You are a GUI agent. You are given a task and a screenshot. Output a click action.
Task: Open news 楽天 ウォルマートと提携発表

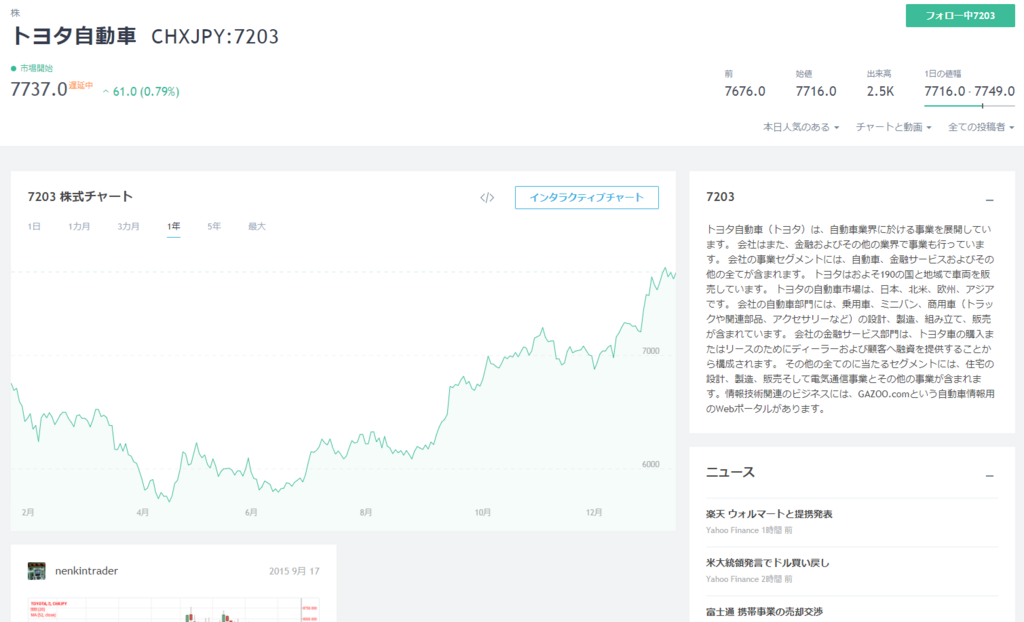[769, 514]
